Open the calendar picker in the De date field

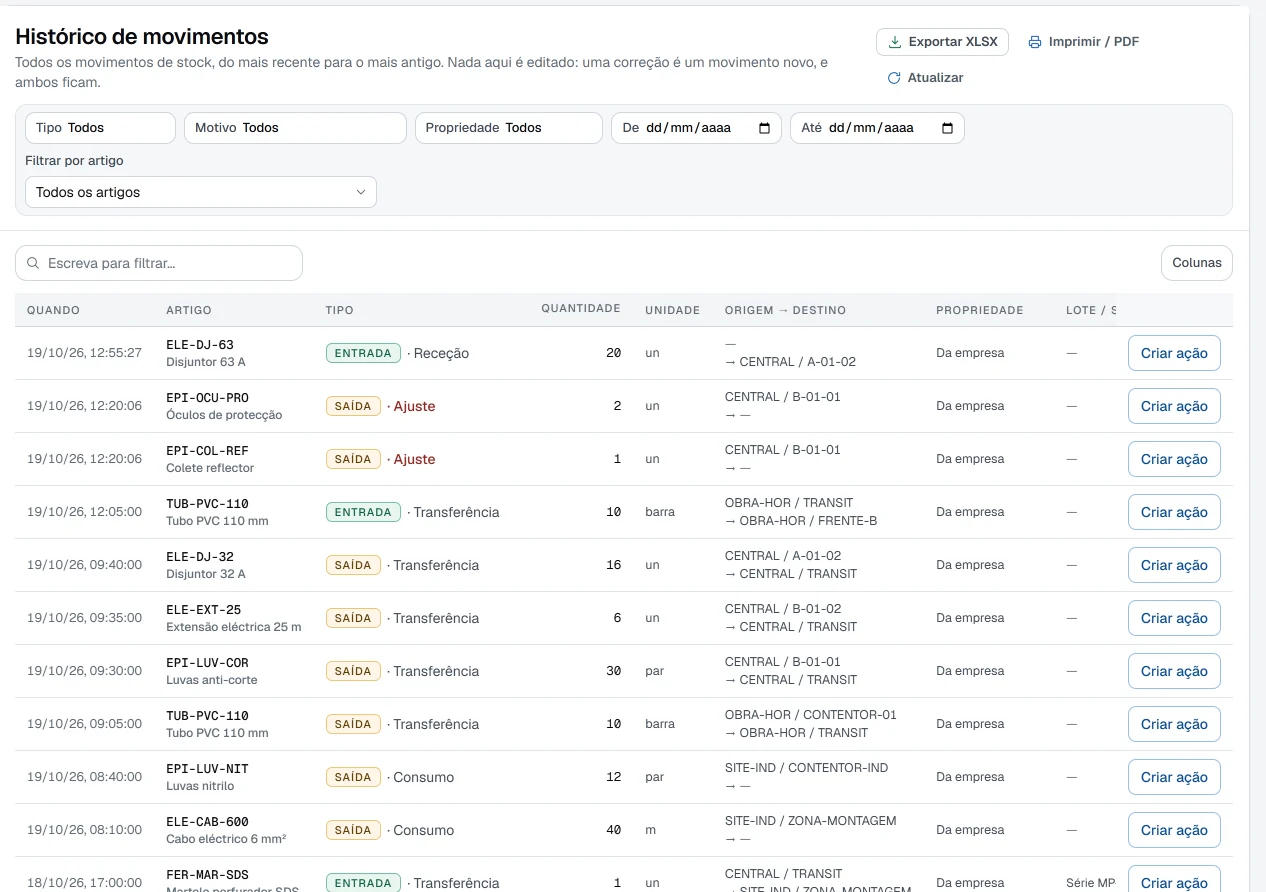point(765,128)
